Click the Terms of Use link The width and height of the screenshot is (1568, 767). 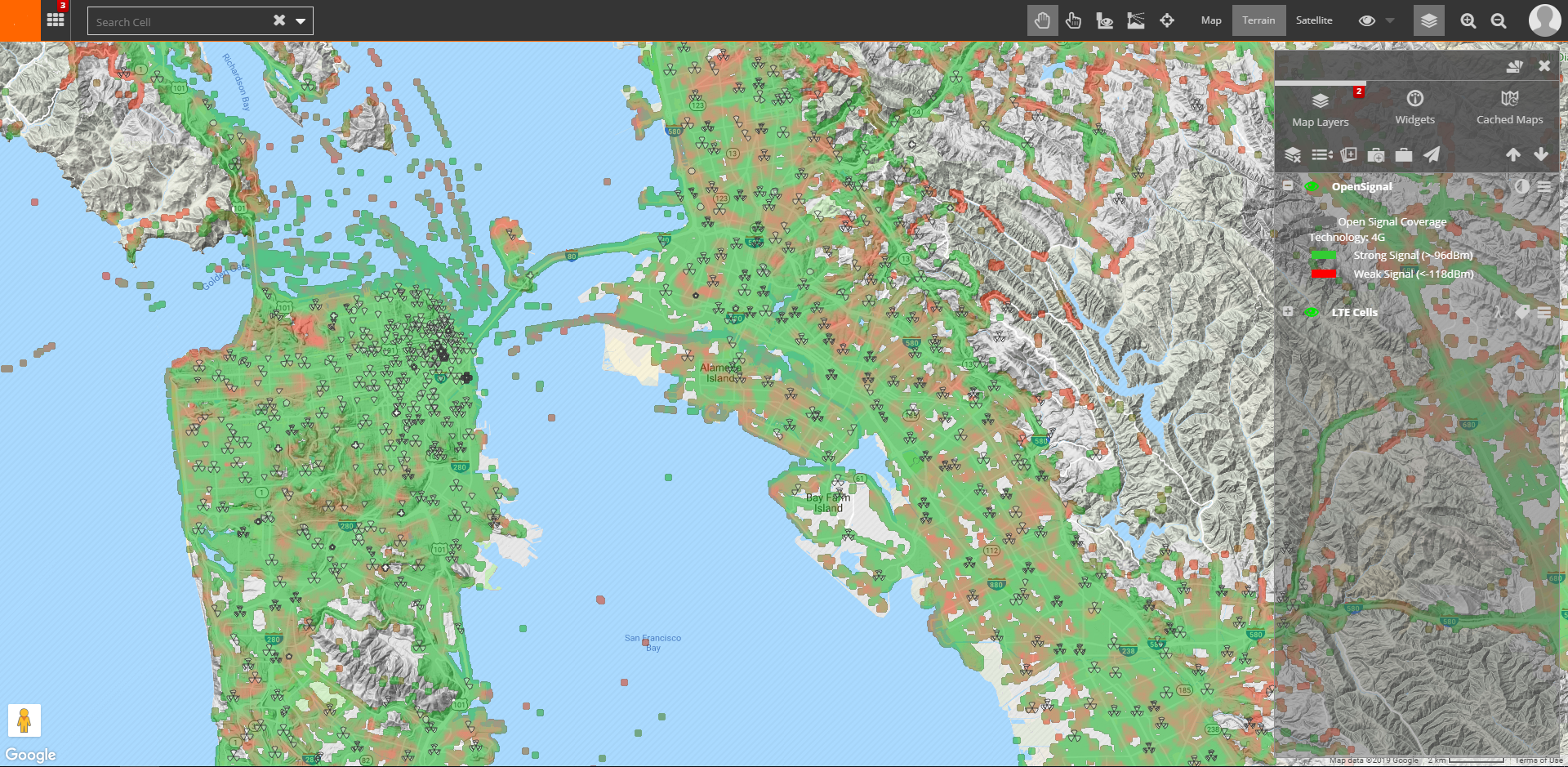1539,760
